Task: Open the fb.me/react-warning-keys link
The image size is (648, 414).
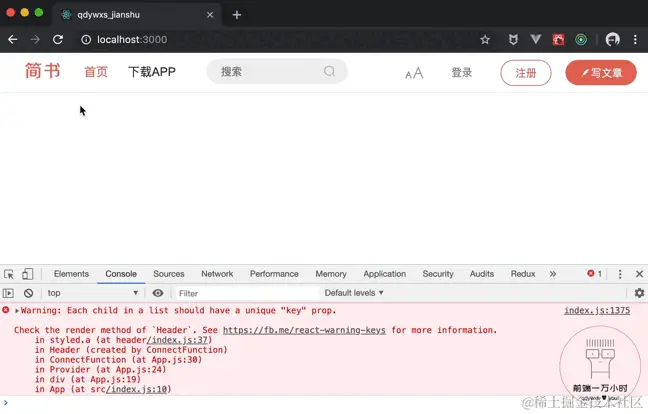Action: [304, 330]
